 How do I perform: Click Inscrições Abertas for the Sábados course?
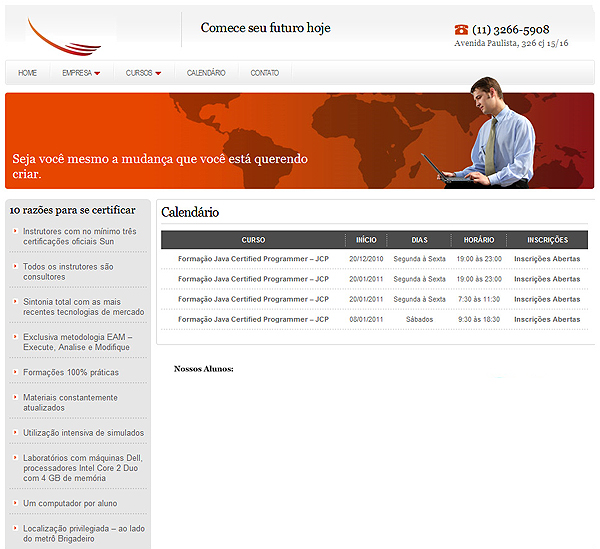pos(547,319)
